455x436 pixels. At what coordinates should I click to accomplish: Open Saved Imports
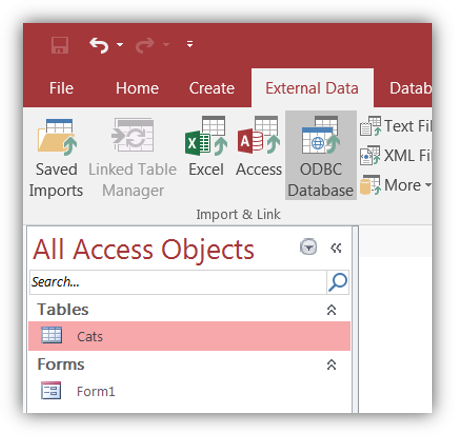pyautogui.click(x=56, y=157)
